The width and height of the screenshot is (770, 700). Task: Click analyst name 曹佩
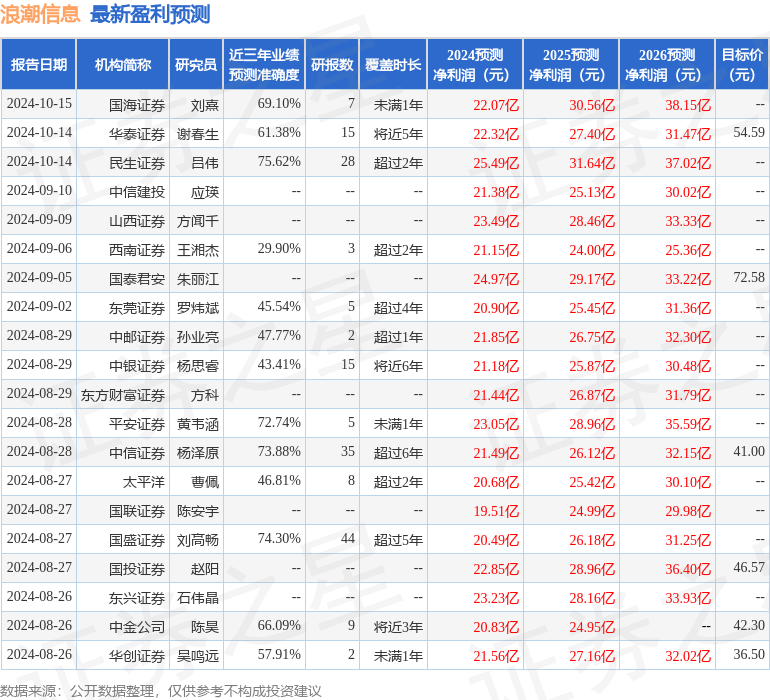pos(205,482)
